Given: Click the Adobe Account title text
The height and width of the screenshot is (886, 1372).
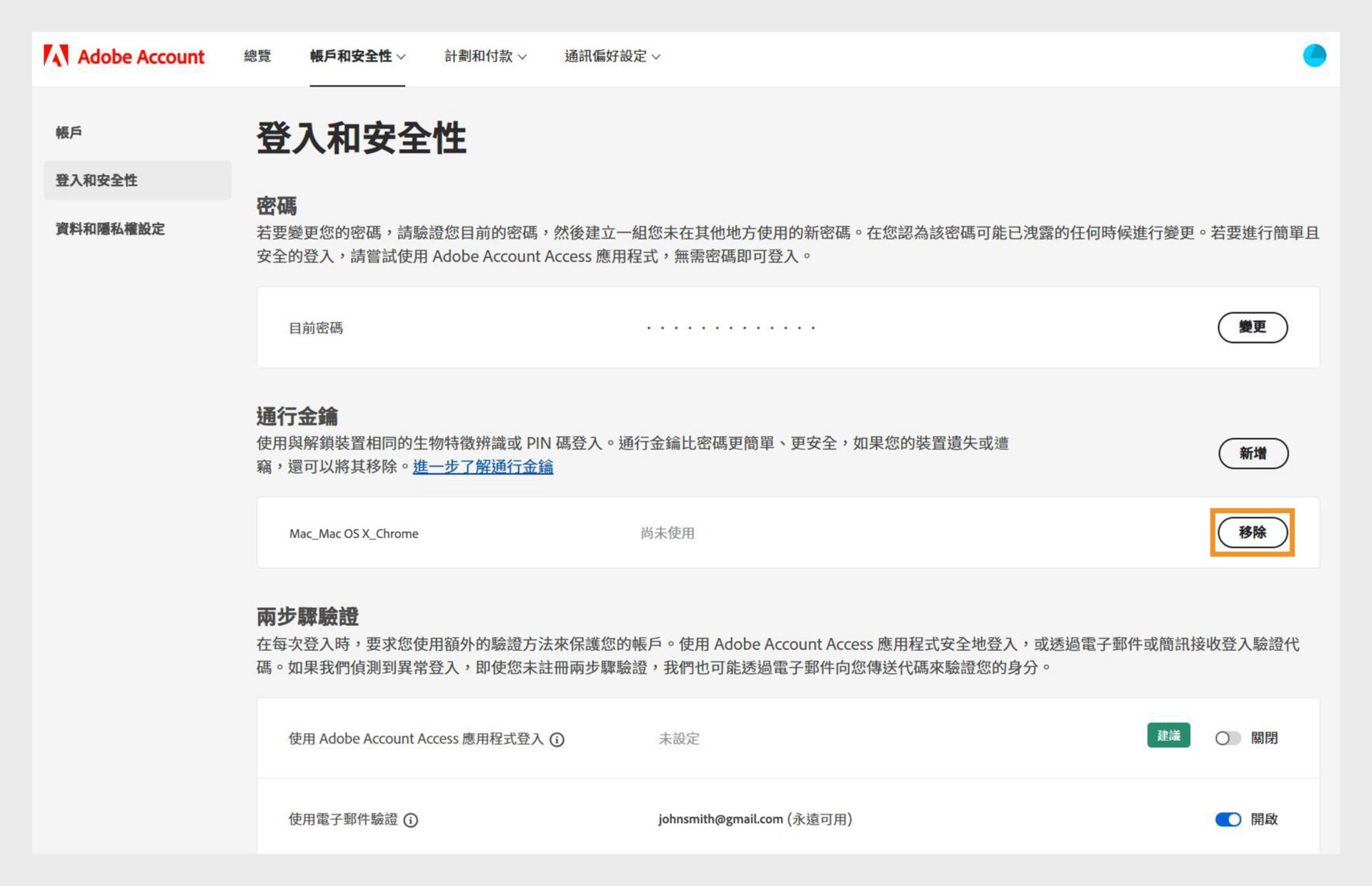Looking at the screenshot, I should point(141,56).
